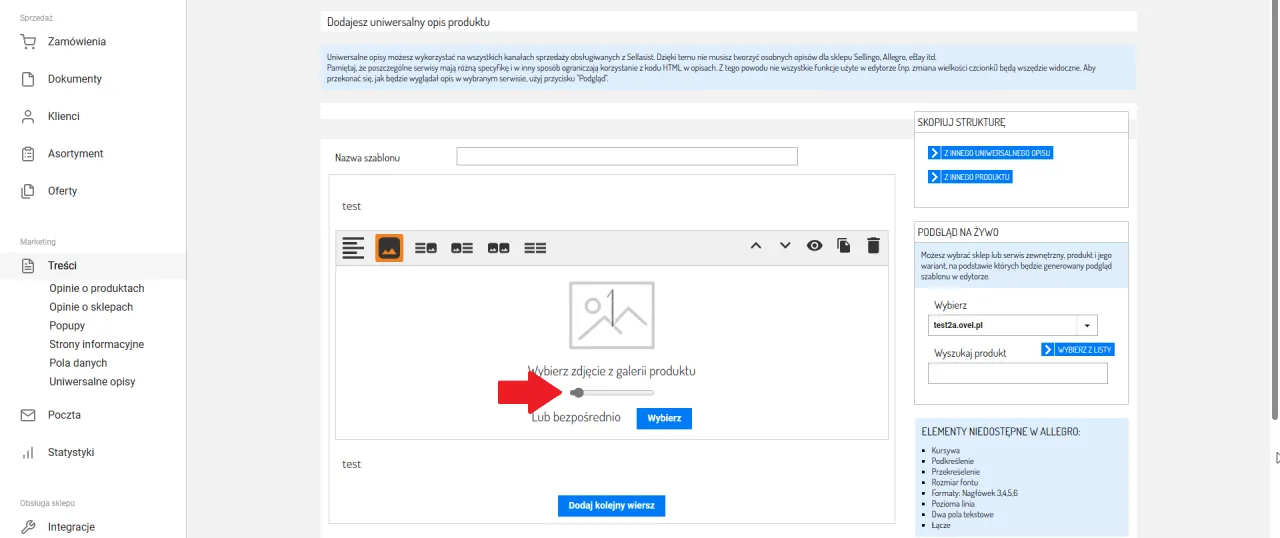Image resolution: width=1280 pixels, height=538 pixels.
Task: Click the 'Podgląd na żywo' heading
Action: tap(957, 232)
